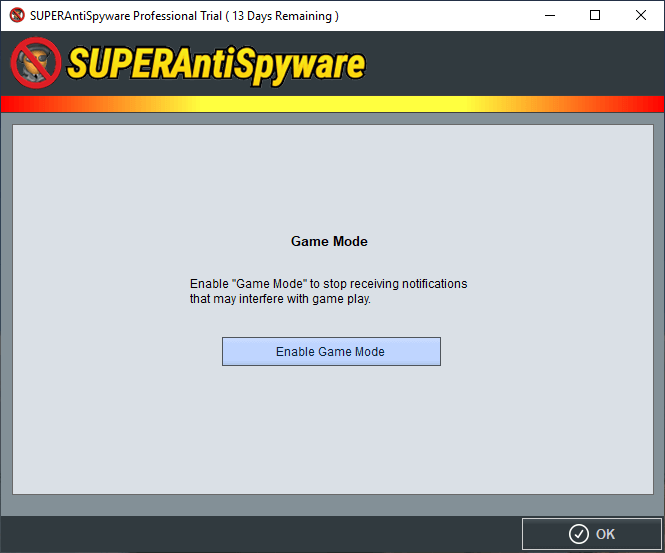Click the text "Enable "Game Mode" to stop receiving notifications"
The height and width of the screenshot is (553, 665).
tap(328, 283)
